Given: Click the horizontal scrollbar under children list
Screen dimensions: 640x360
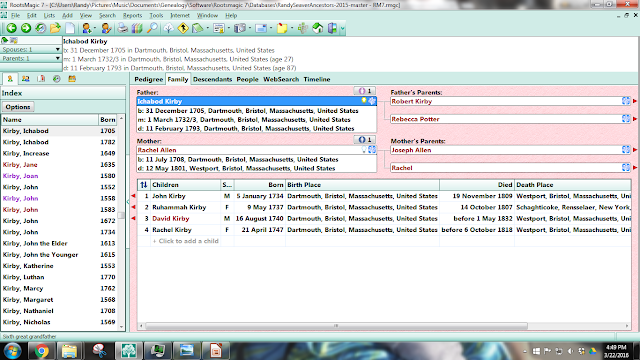Looking at the screenshot, I should tap(336, 326).
